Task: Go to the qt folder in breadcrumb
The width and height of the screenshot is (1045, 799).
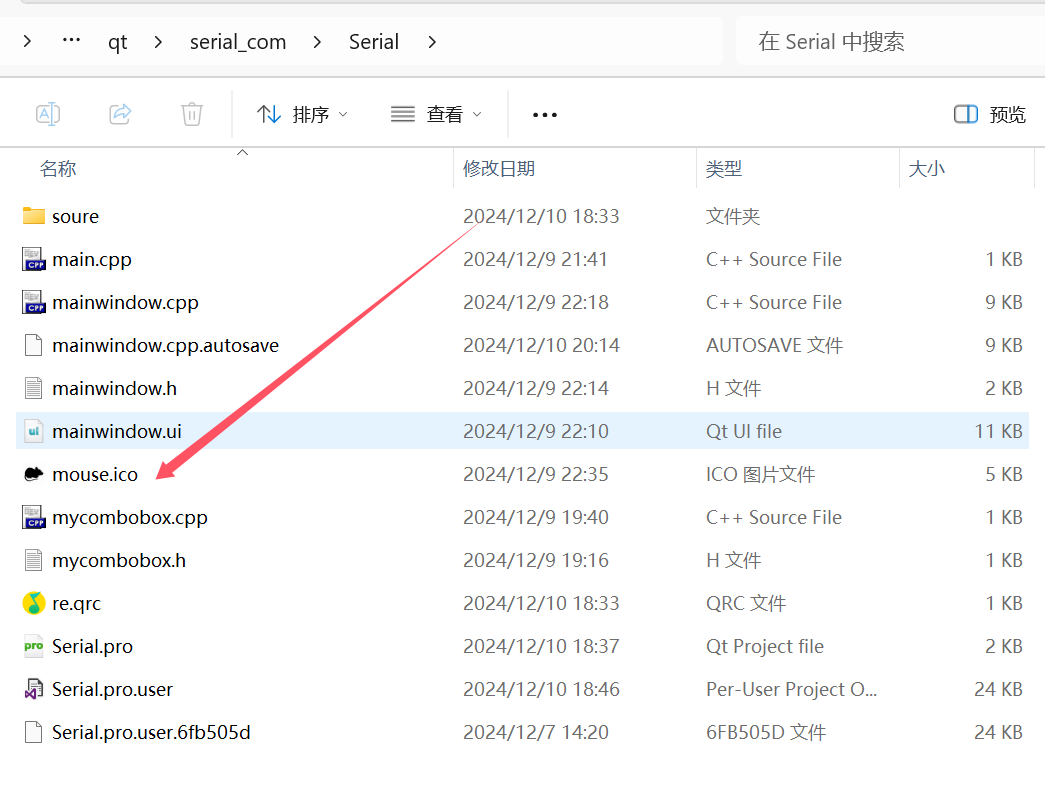Action: [118, 42]
